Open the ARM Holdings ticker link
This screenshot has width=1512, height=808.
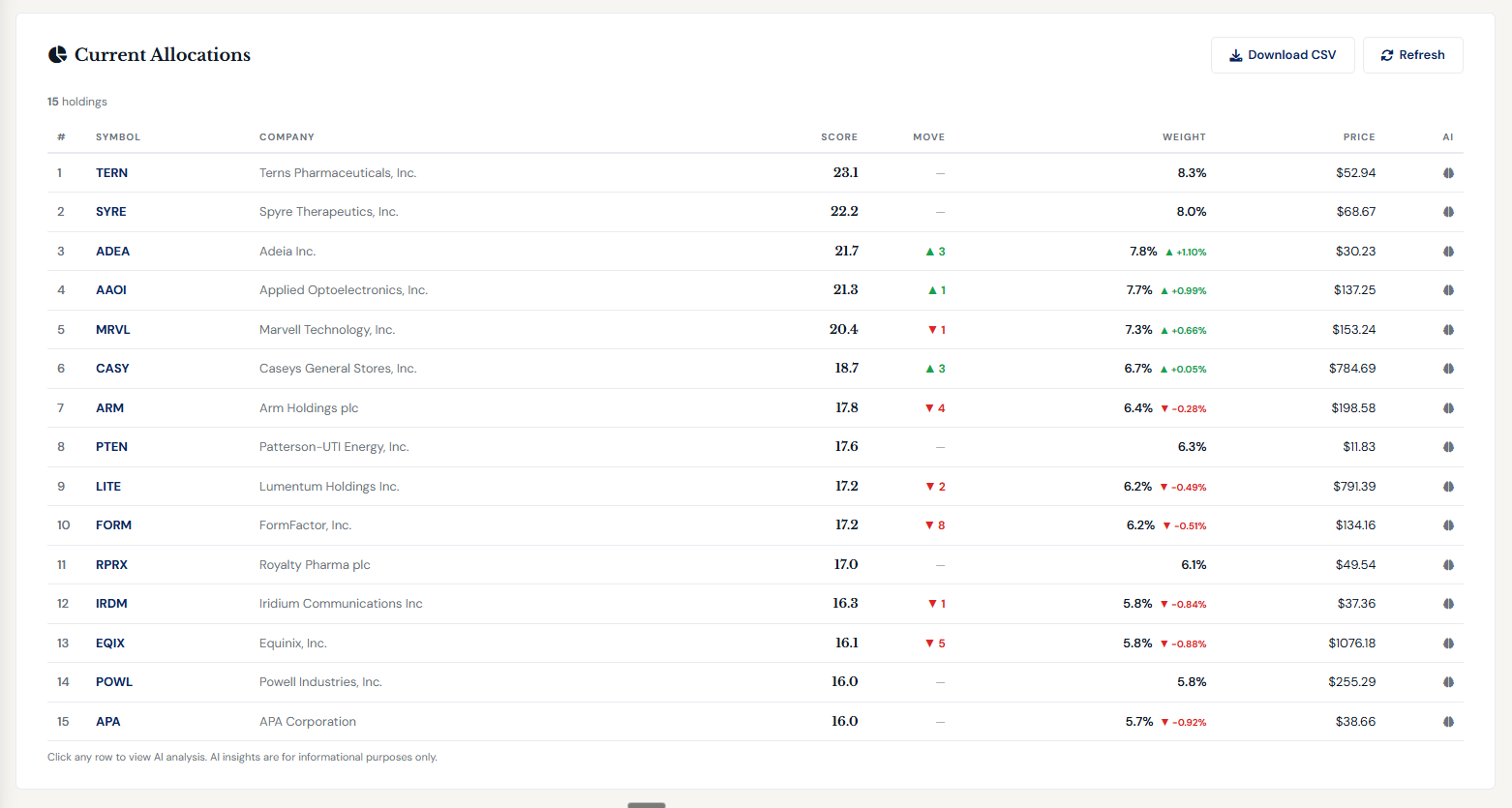click(x=109, y=407)
